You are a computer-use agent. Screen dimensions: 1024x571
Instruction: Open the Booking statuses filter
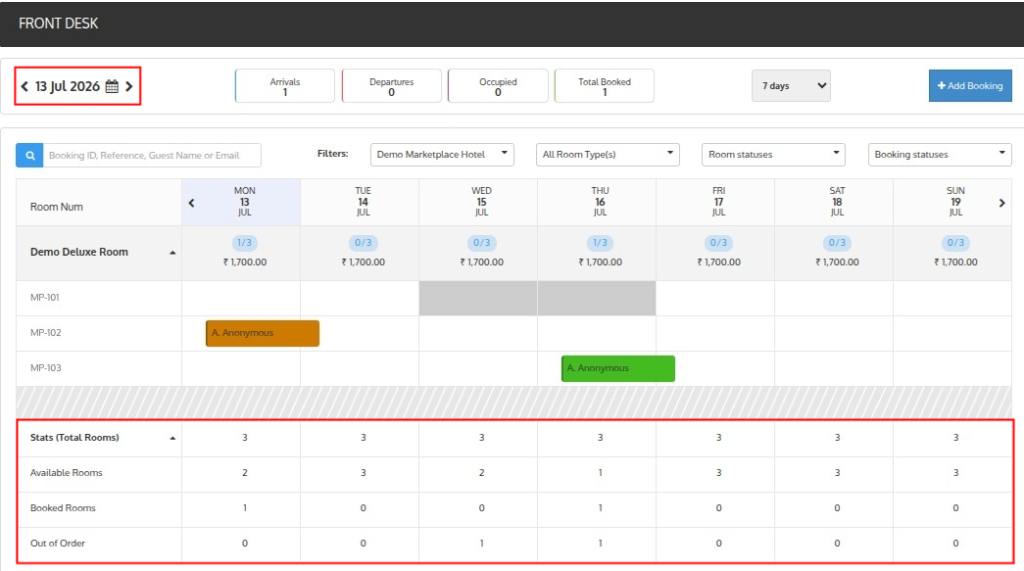(x=940, y=155)
